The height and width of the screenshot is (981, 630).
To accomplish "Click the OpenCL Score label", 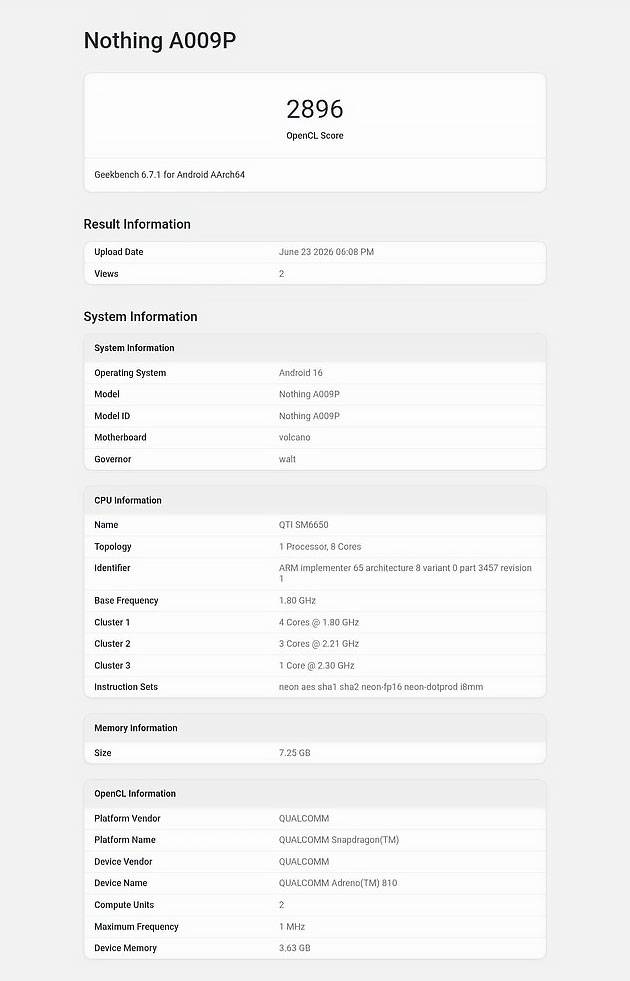I will [315, 136].
